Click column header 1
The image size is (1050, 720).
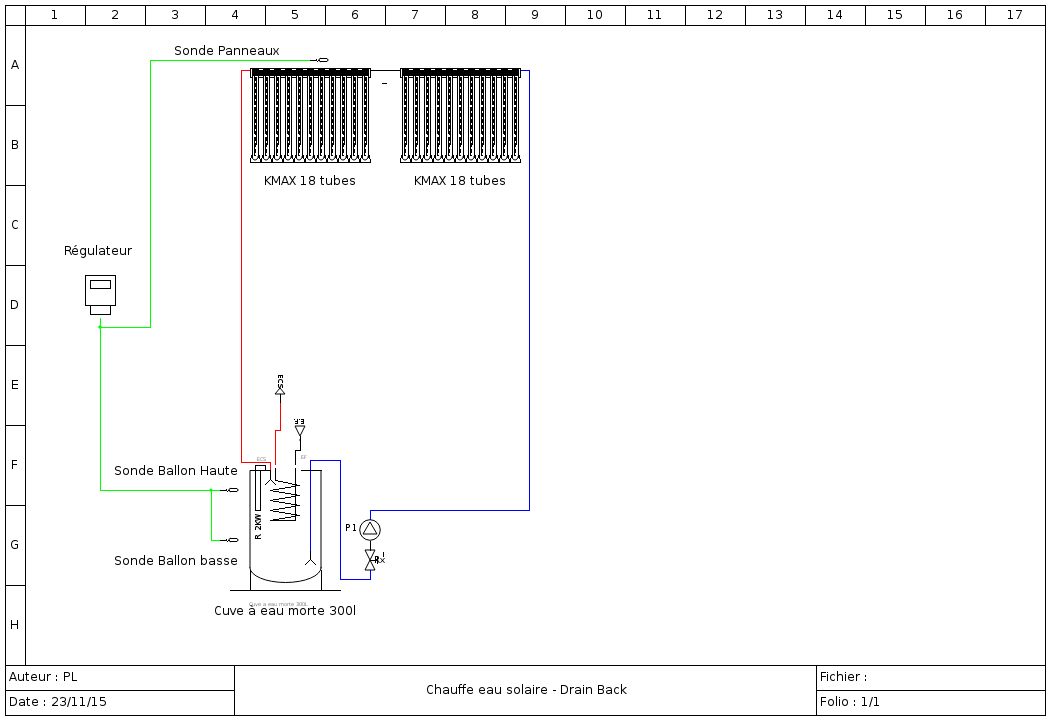(x=56, y=15)
